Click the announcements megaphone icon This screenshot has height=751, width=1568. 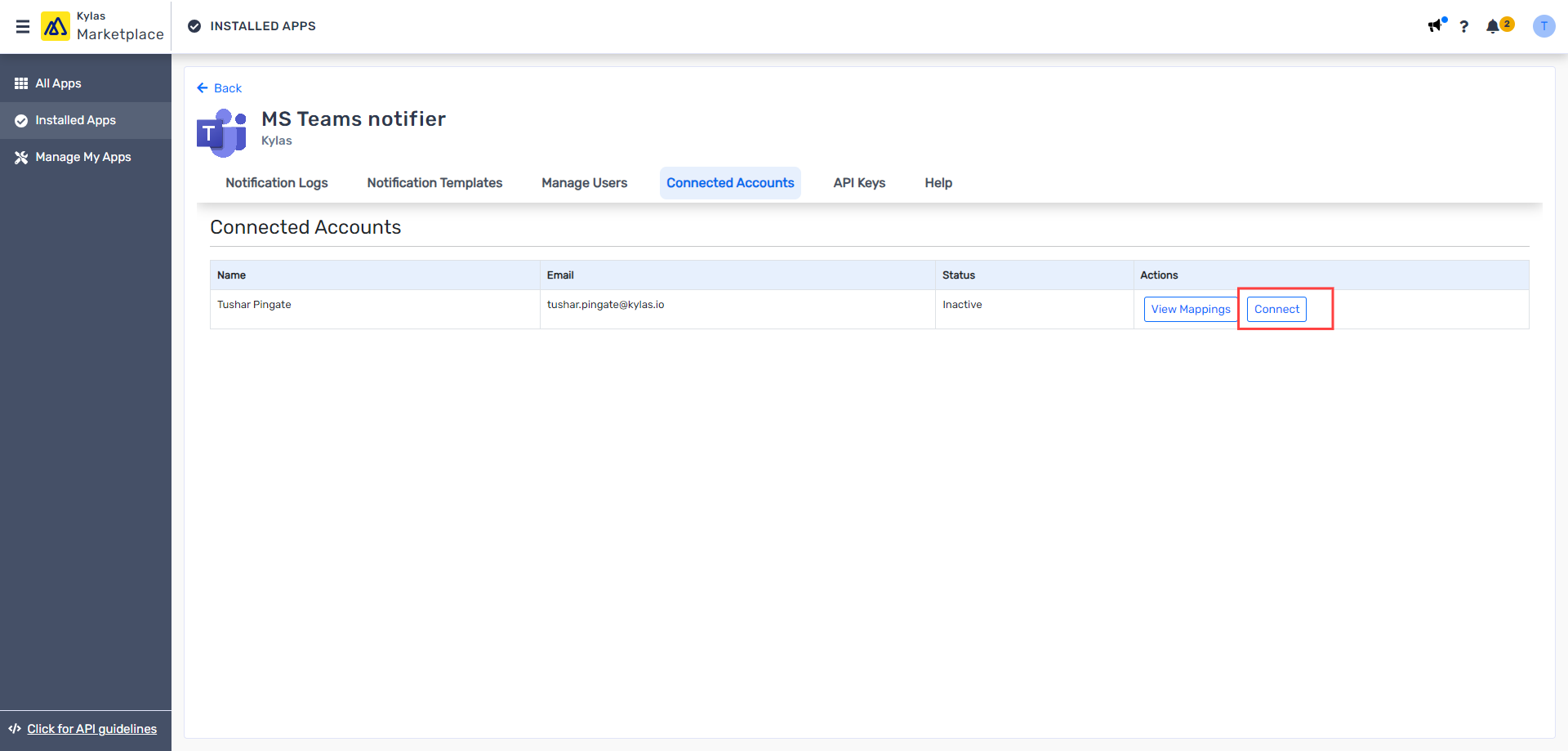click(x=1436, y=26)
